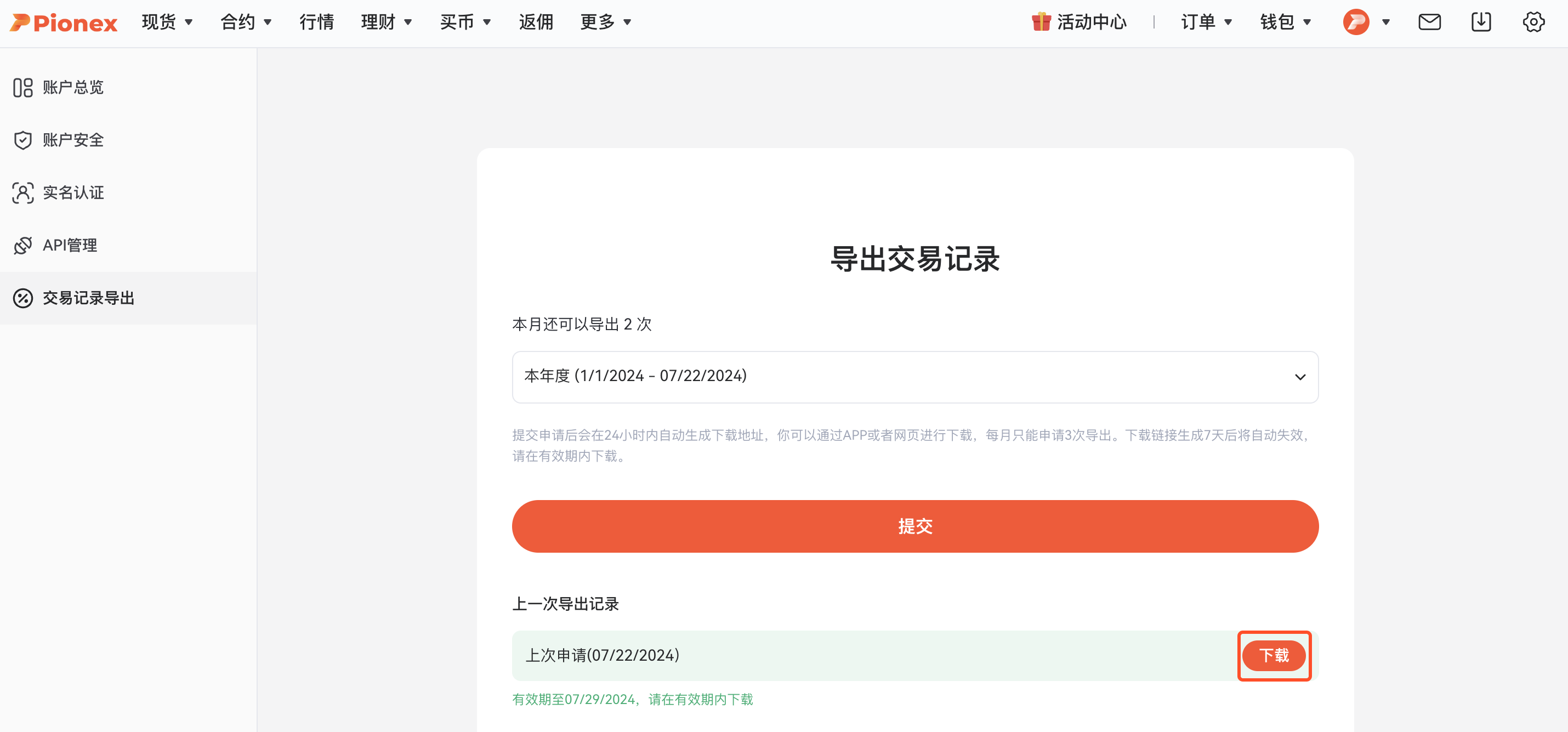Click the 上次申请(07/22/2024) record row

(x=915, y=655)
